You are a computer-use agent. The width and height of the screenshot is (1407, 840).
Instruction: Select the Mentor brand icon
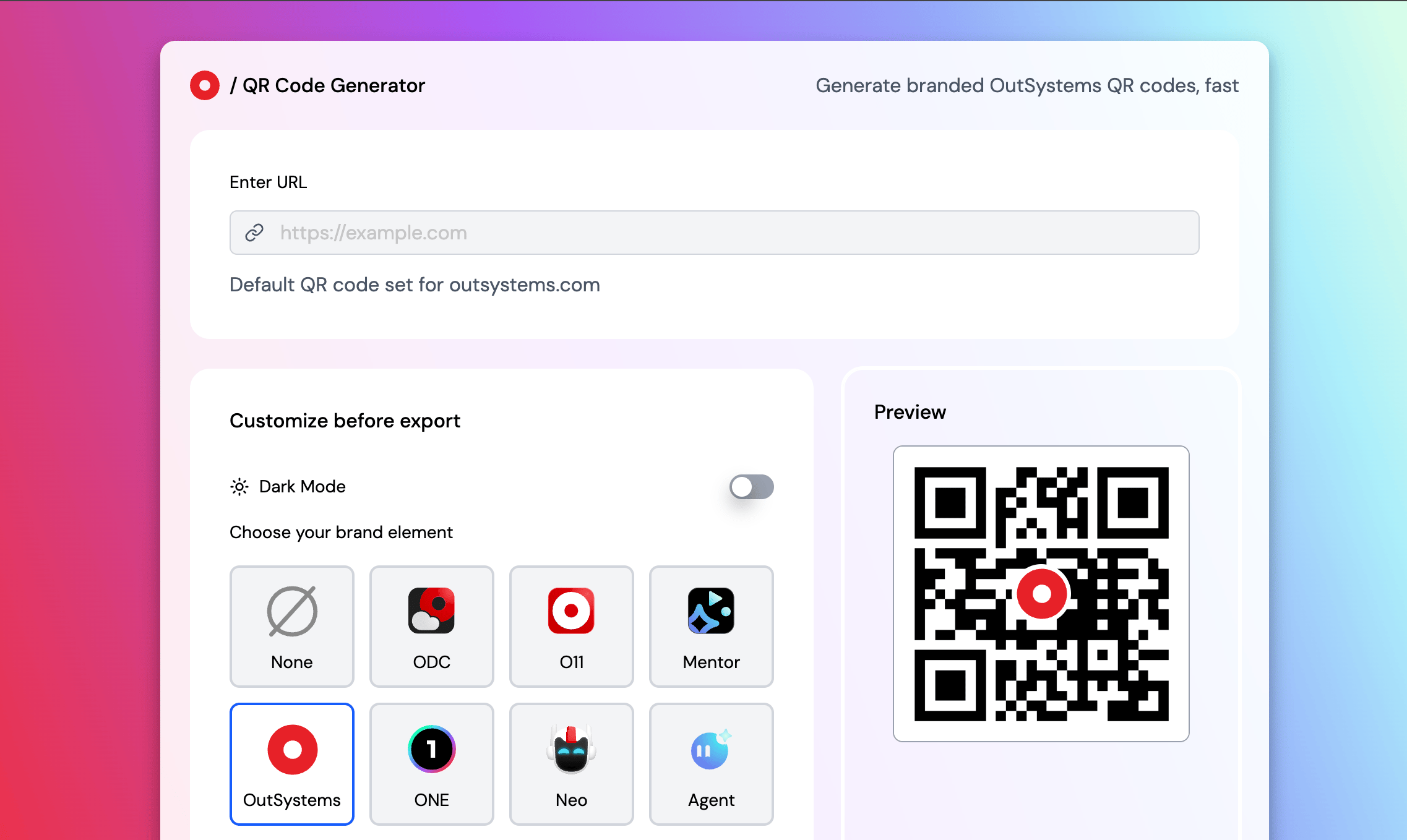[711, 611]
